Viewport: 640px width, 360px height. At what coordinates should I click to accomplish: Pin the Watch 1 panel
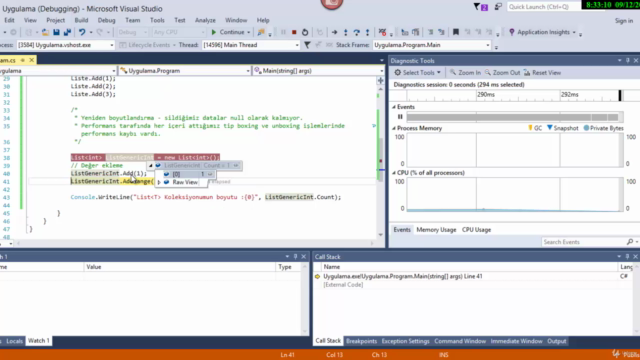click(x=296, y=256)
